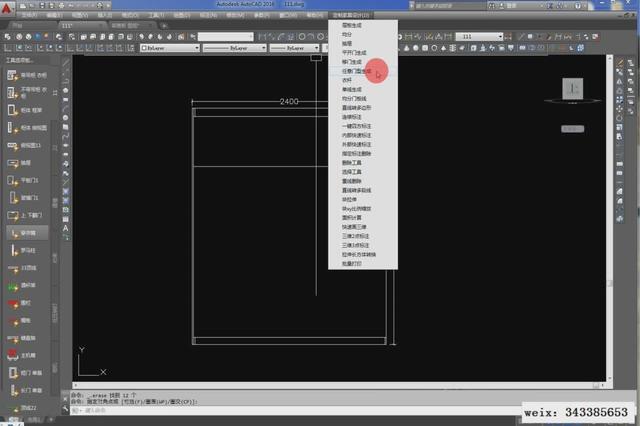Click the 2400 dimension text
The image size is (640, 426).
289,101
